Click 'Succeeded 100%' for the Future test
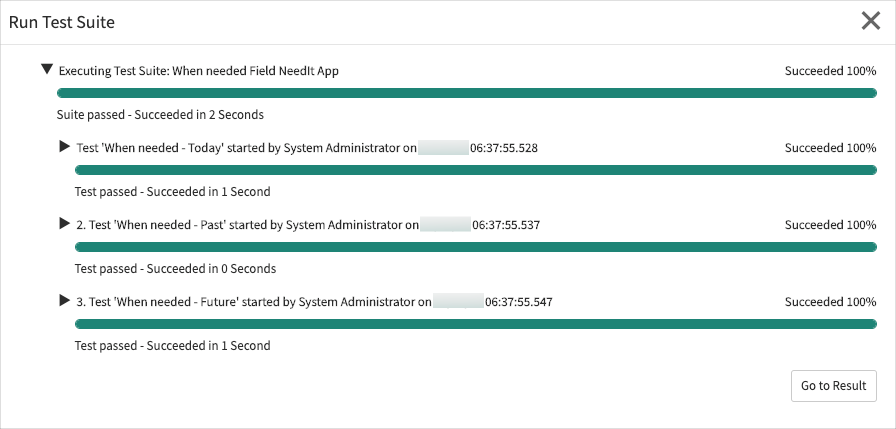The width and height of the screenshot is (896, 429). (830, 302)
